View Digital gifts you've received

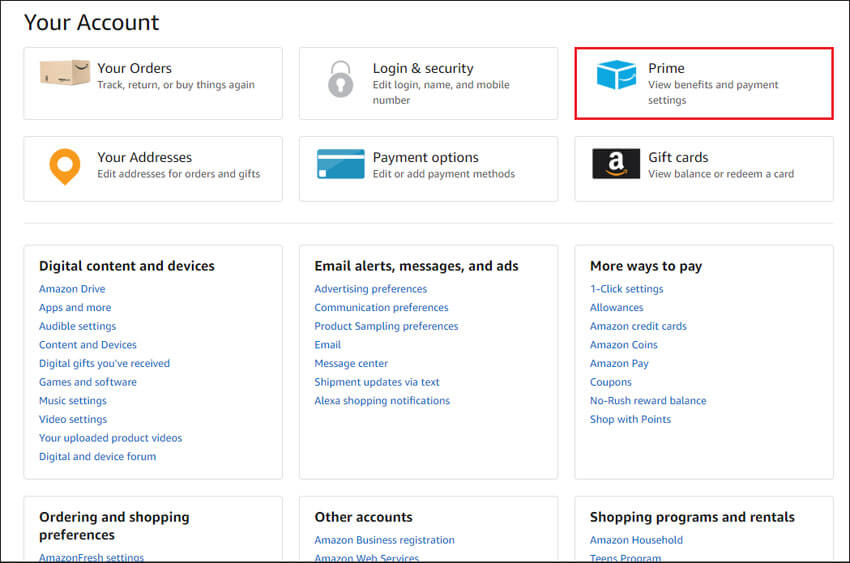[104, 363]
